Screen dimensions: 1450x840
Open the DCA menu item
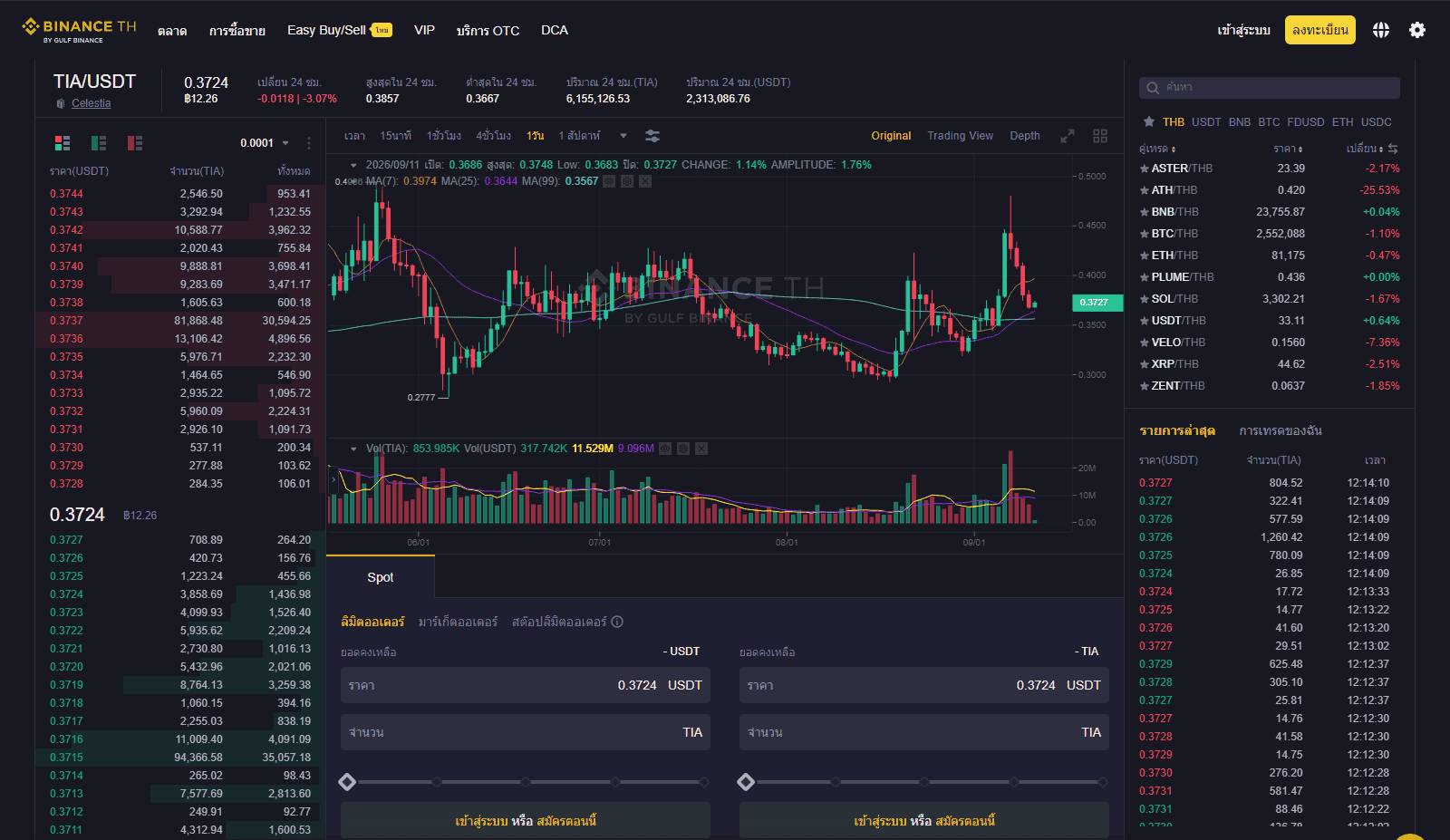click(x=555, y=30)
